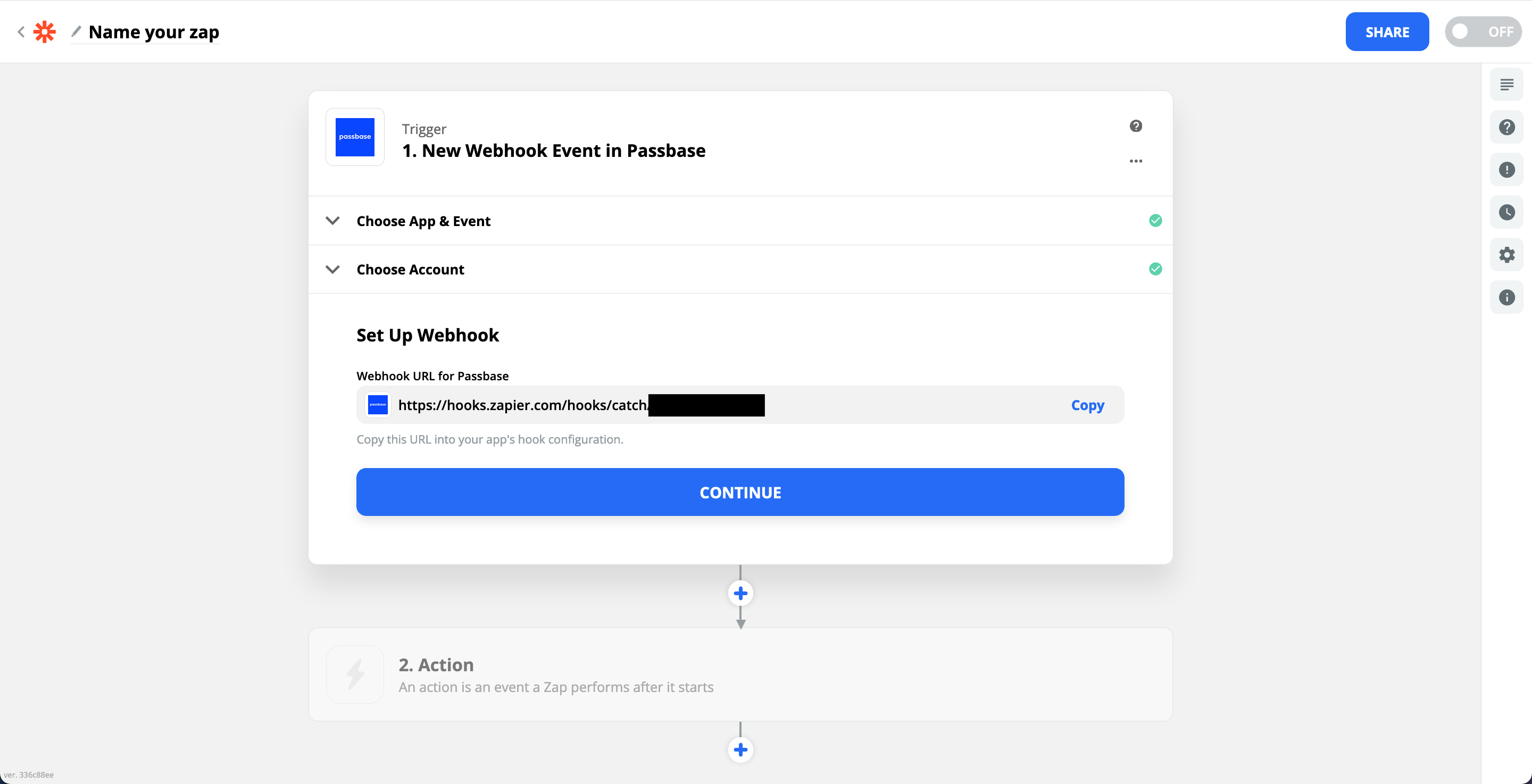This screenshot has height=784, width=1532.
Task: Go back using the left arrow
Action: (21, 31)
